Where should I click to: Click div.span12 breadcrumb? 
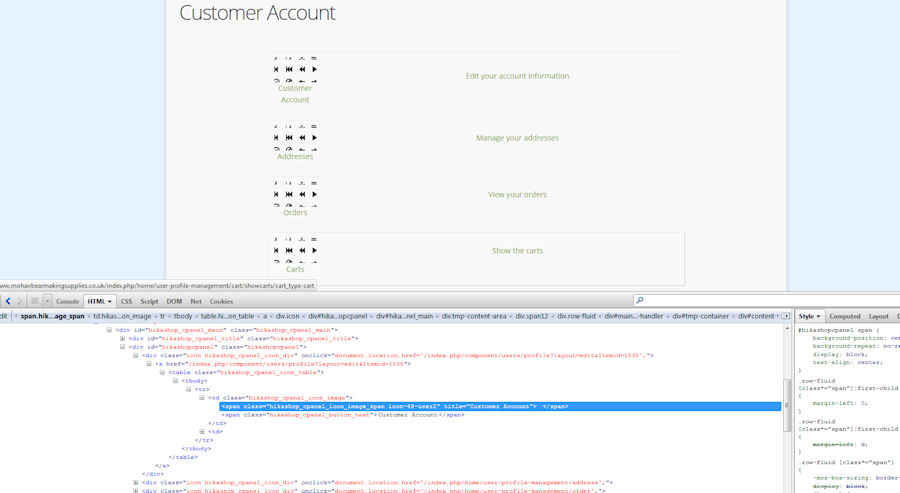pyautogui.click(x=532, y=316)
